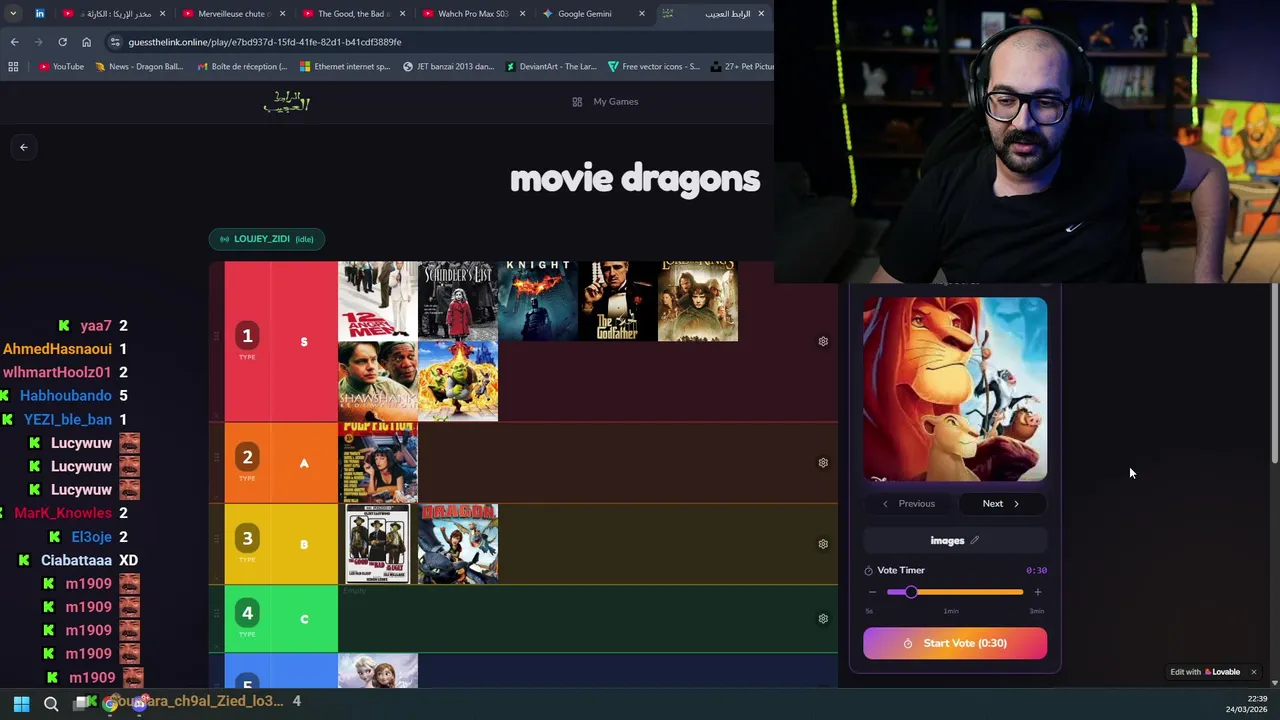Open Ethernet internet bookmark
The height and width of the screenshot is (720, 1280).
tap(345, 67)
